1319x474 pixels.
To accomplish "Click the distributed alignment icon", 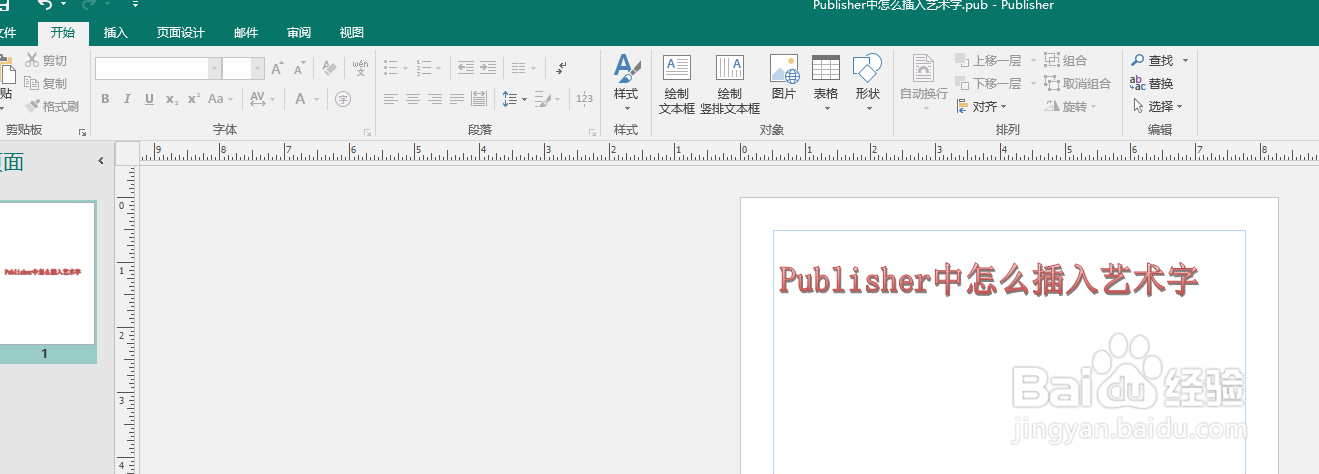I will [479, 99].
